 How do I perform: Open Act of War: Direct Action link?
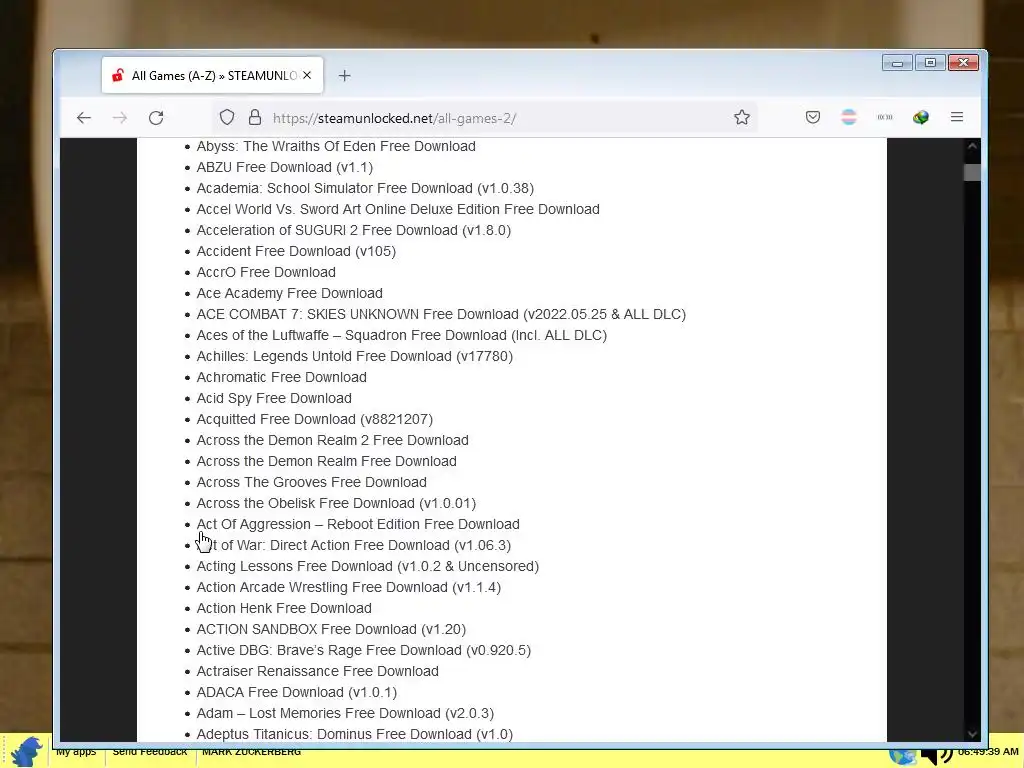pos(353,545)
